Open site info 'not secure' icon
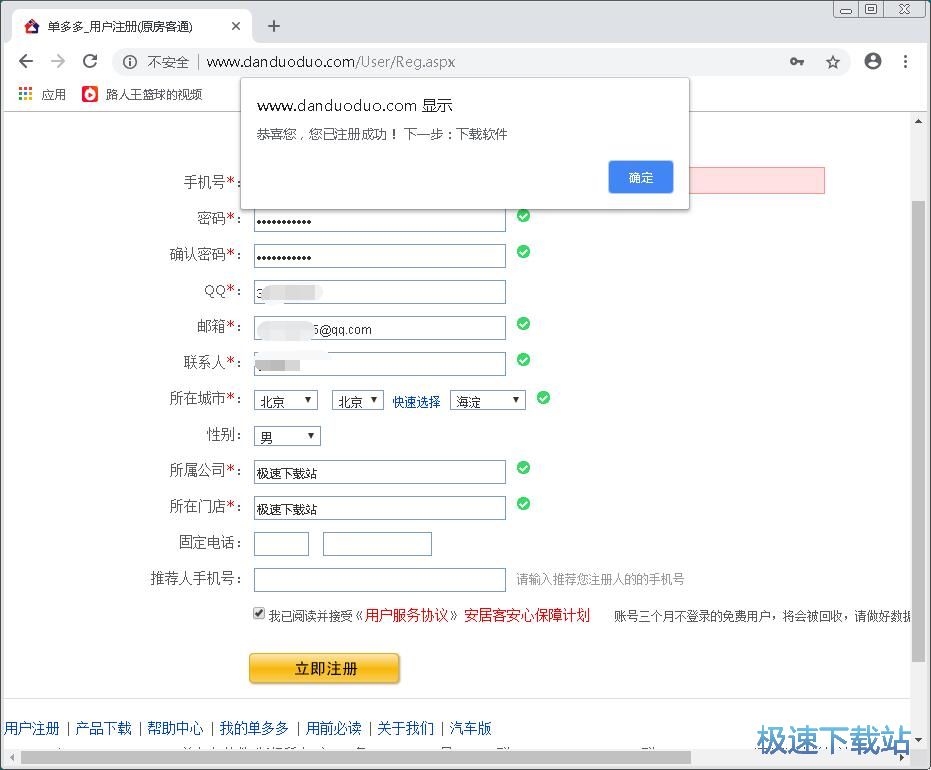 129,62
